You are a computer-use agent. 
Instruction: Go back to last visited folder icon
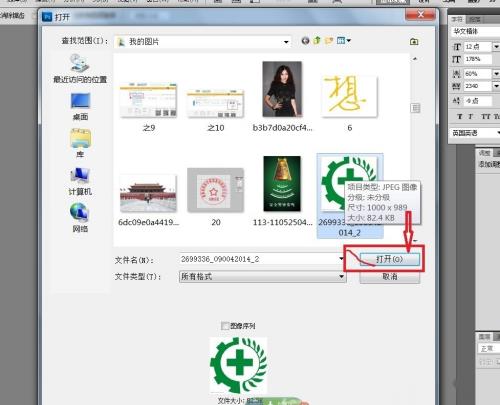click(x=305, y=41)
